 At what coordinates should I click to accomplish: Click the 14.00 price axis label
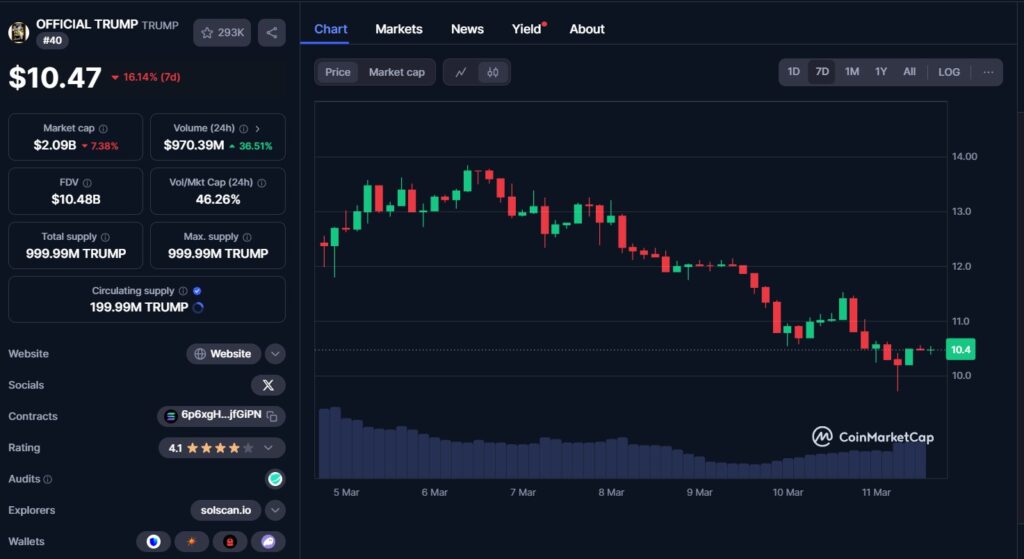[x=965, y=157]
